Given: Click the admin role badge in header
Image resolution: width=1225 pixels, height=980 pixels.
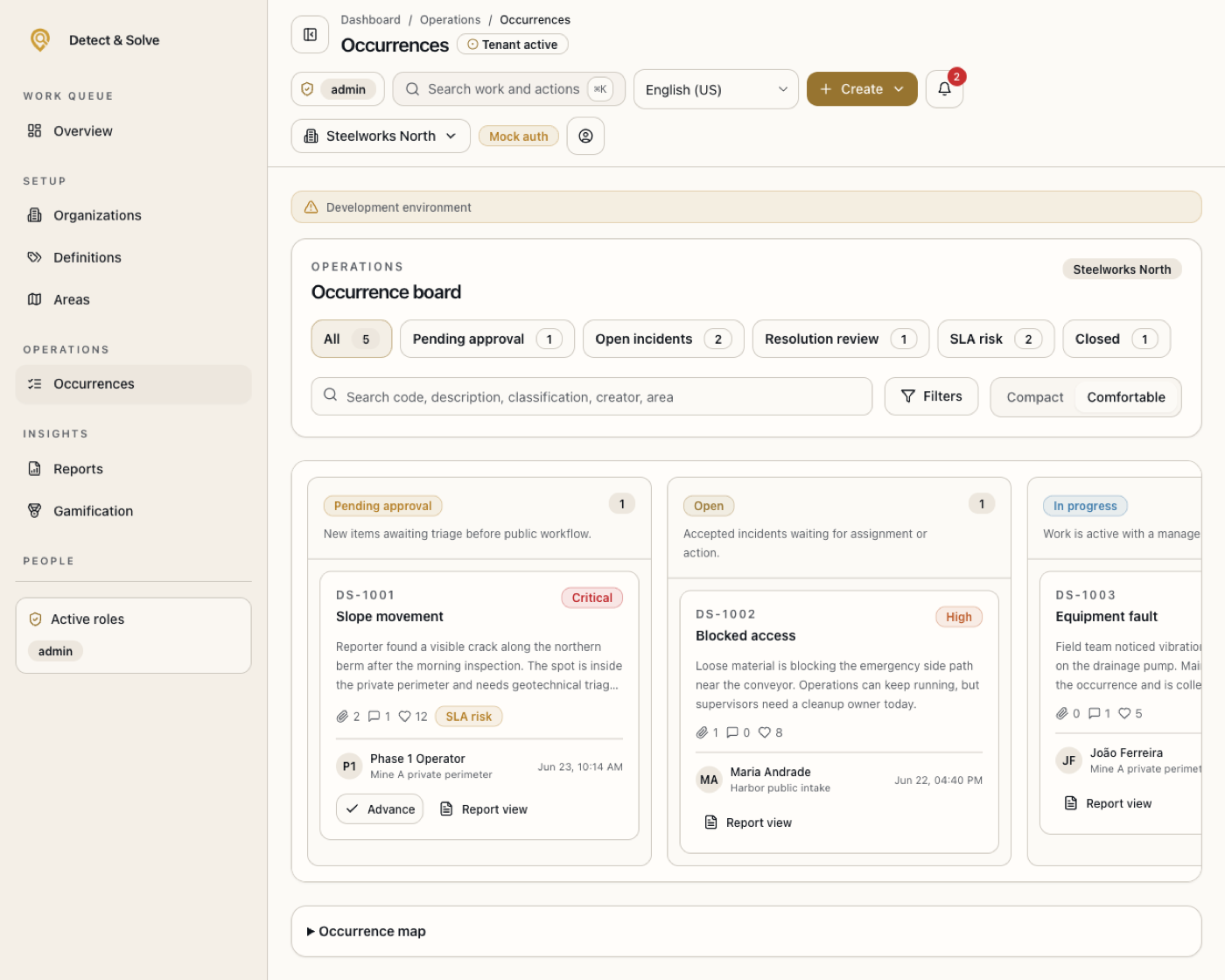Looking at the screenshot, I should tap(348, 89).
